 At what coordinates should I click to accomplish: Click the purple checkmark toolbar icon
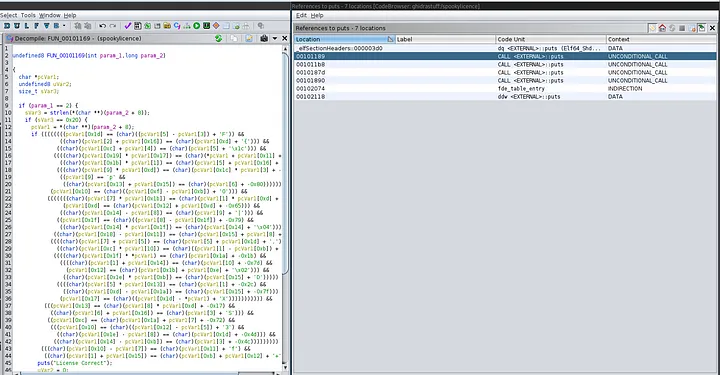point(128,26)
